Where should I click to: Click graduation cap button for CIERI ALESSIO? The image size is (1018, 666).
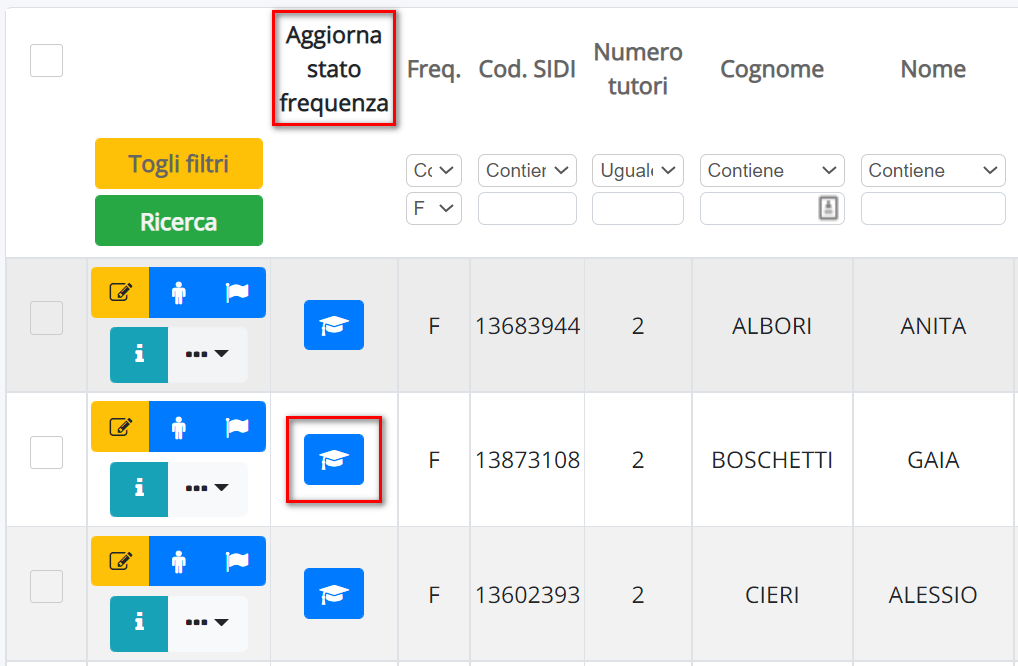click(334, 593)
